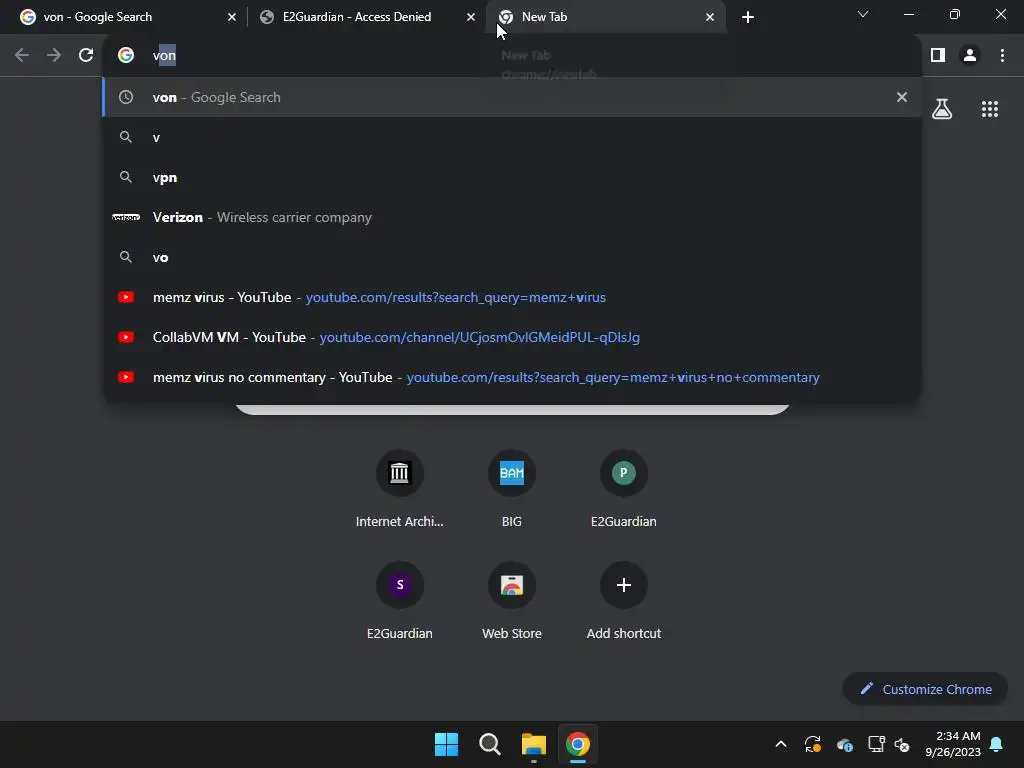The width and height of the screenshot is (1024, 768).
Task: Open the Chrome side panel
Action: tap(938, 56)
